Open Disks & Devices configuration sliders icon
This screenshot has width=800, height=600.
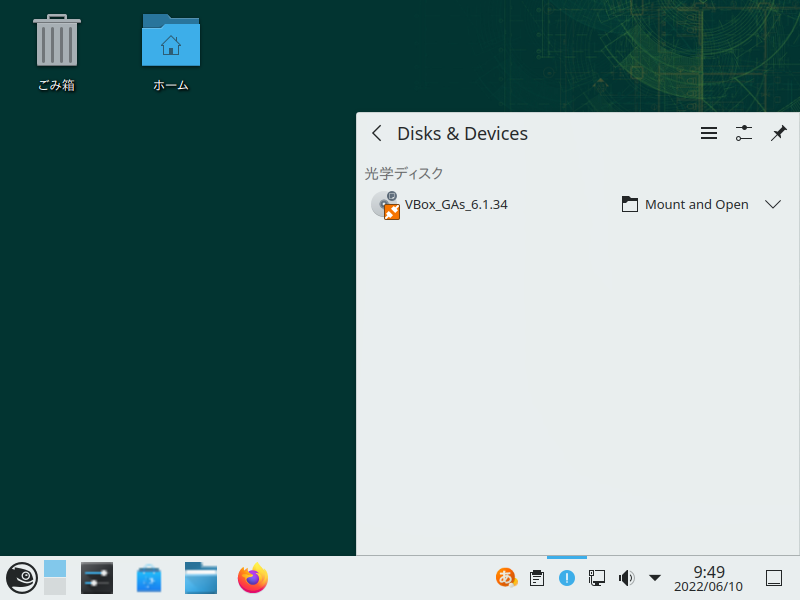pos(744,134)
